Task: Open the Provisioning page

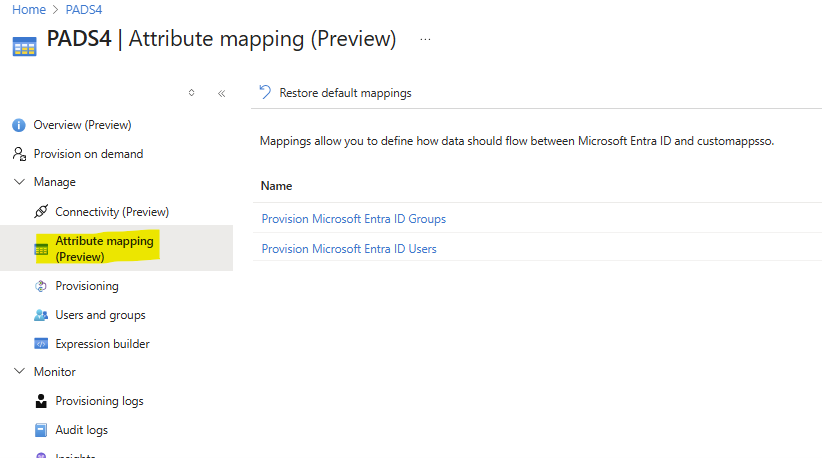Action: coord(87,286)
